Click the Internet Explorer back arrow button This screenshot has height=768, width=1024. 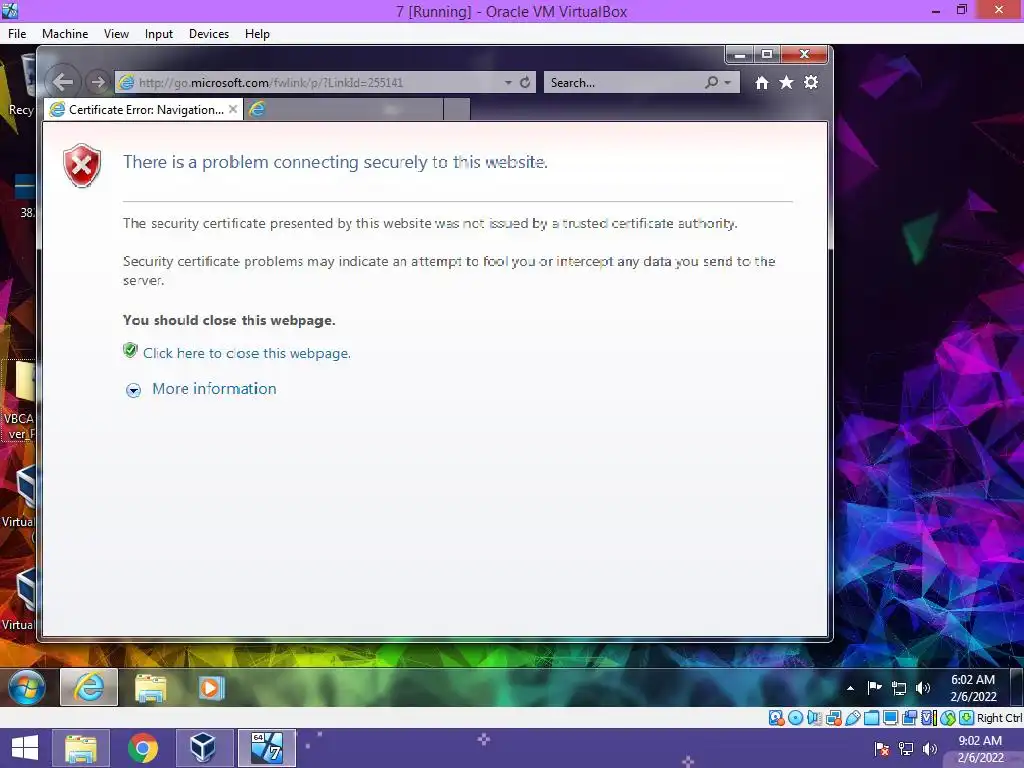point(63,82)
